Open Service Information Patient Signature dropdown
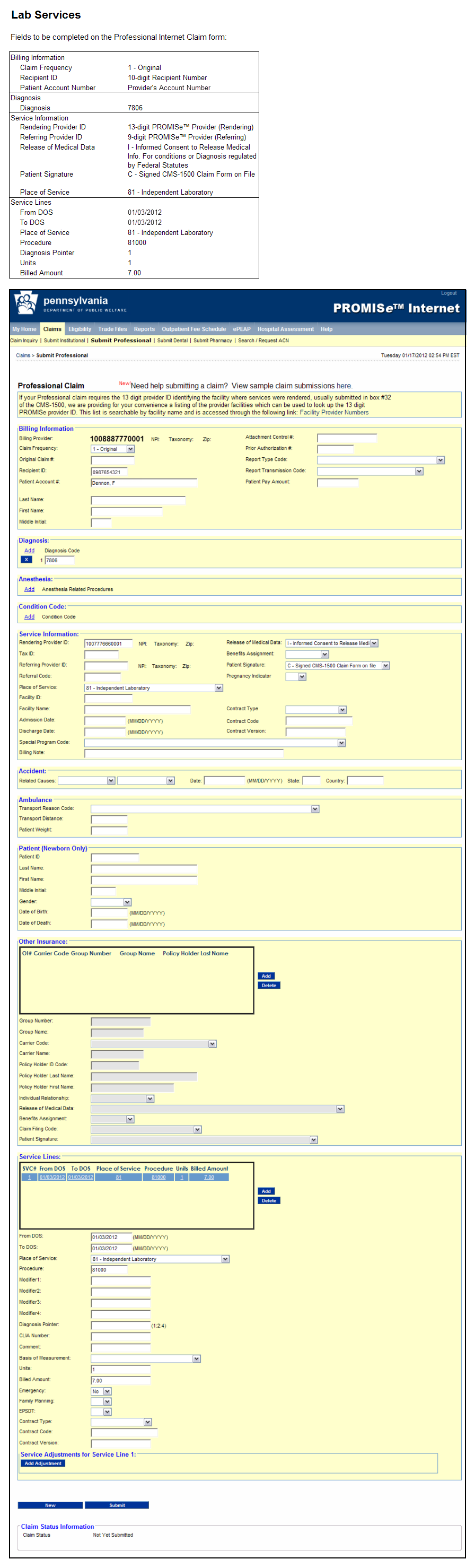475x1568 pixels. click(x=385, y=665)
